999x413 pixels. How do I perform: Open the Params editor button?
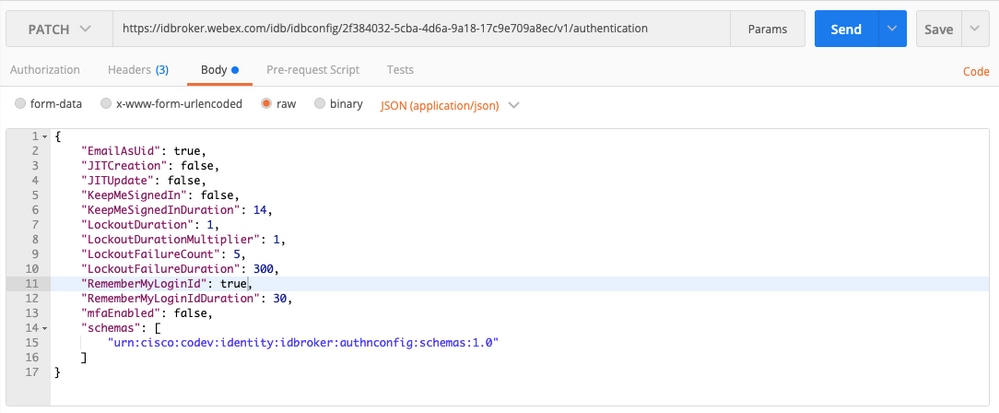(x=767, y=29)
